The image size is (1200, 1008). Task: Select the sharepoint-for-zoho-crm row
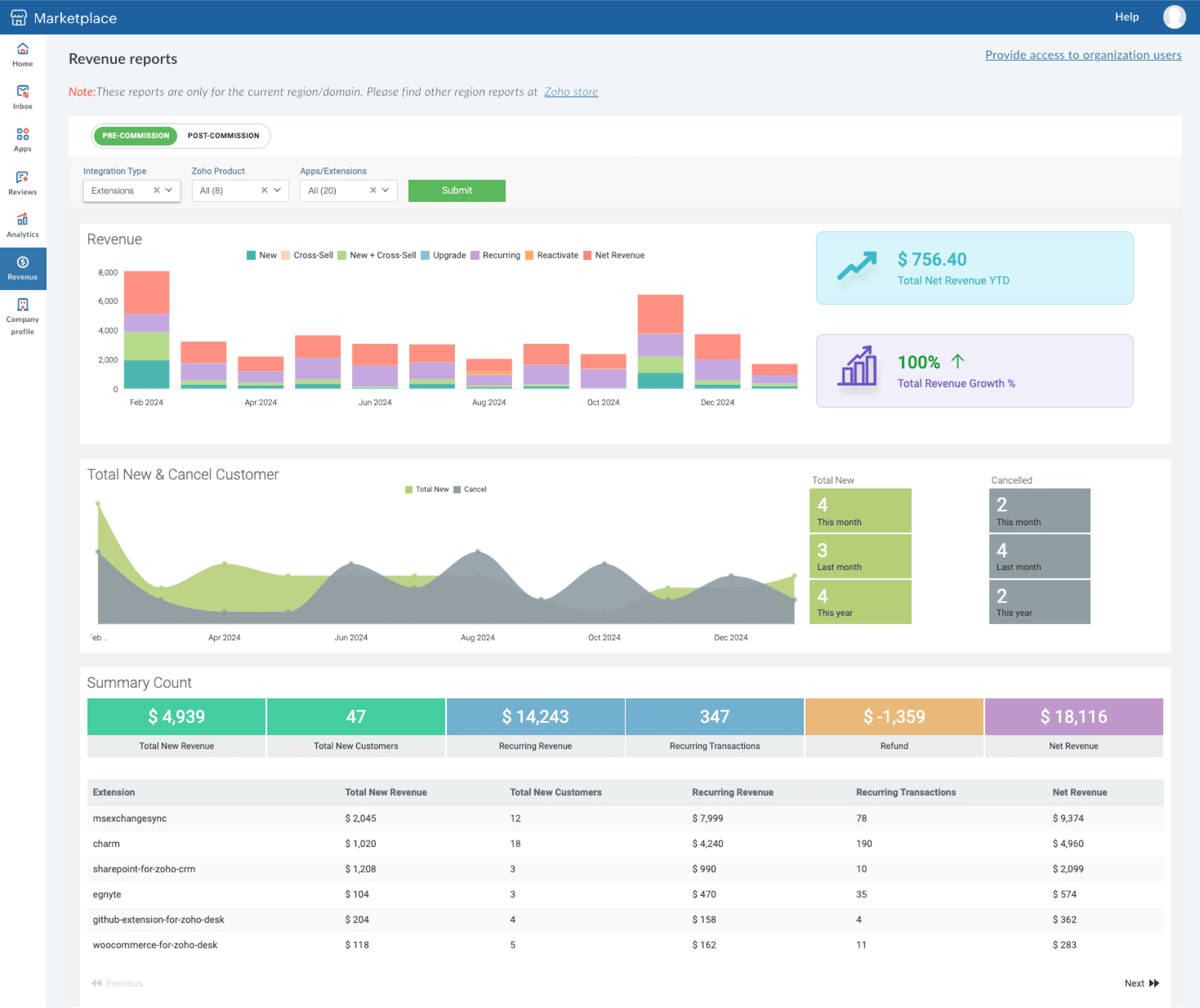pos(625,869)
